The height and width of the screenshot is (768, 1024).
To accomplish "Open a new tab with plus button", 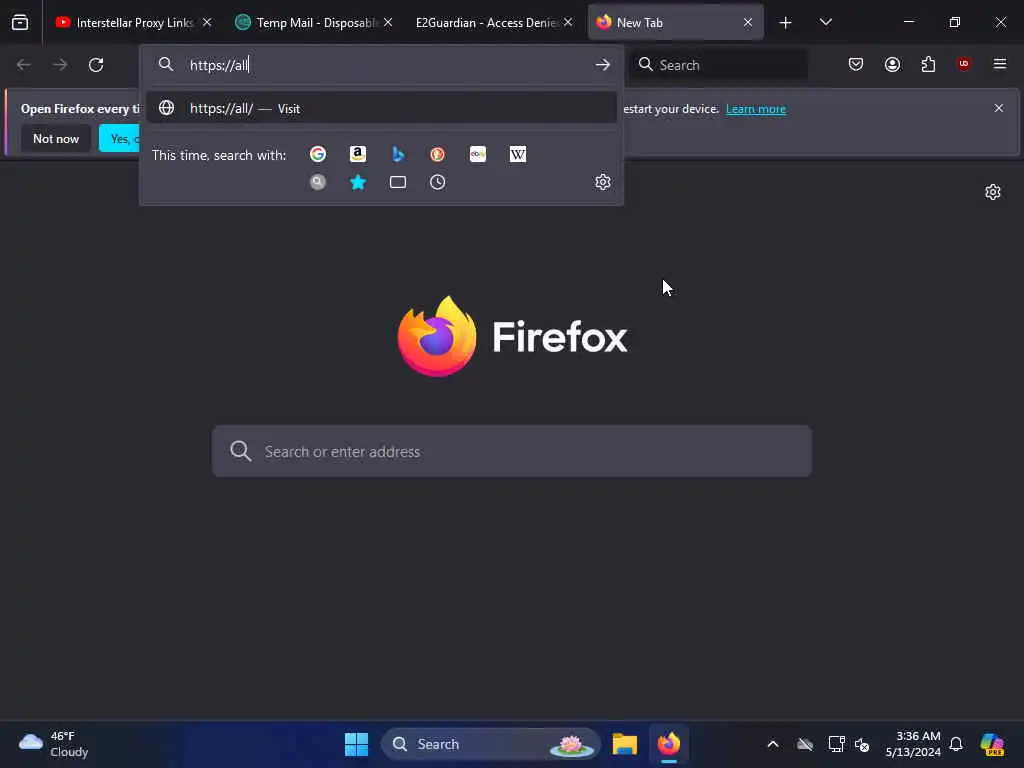I will 786,22.
